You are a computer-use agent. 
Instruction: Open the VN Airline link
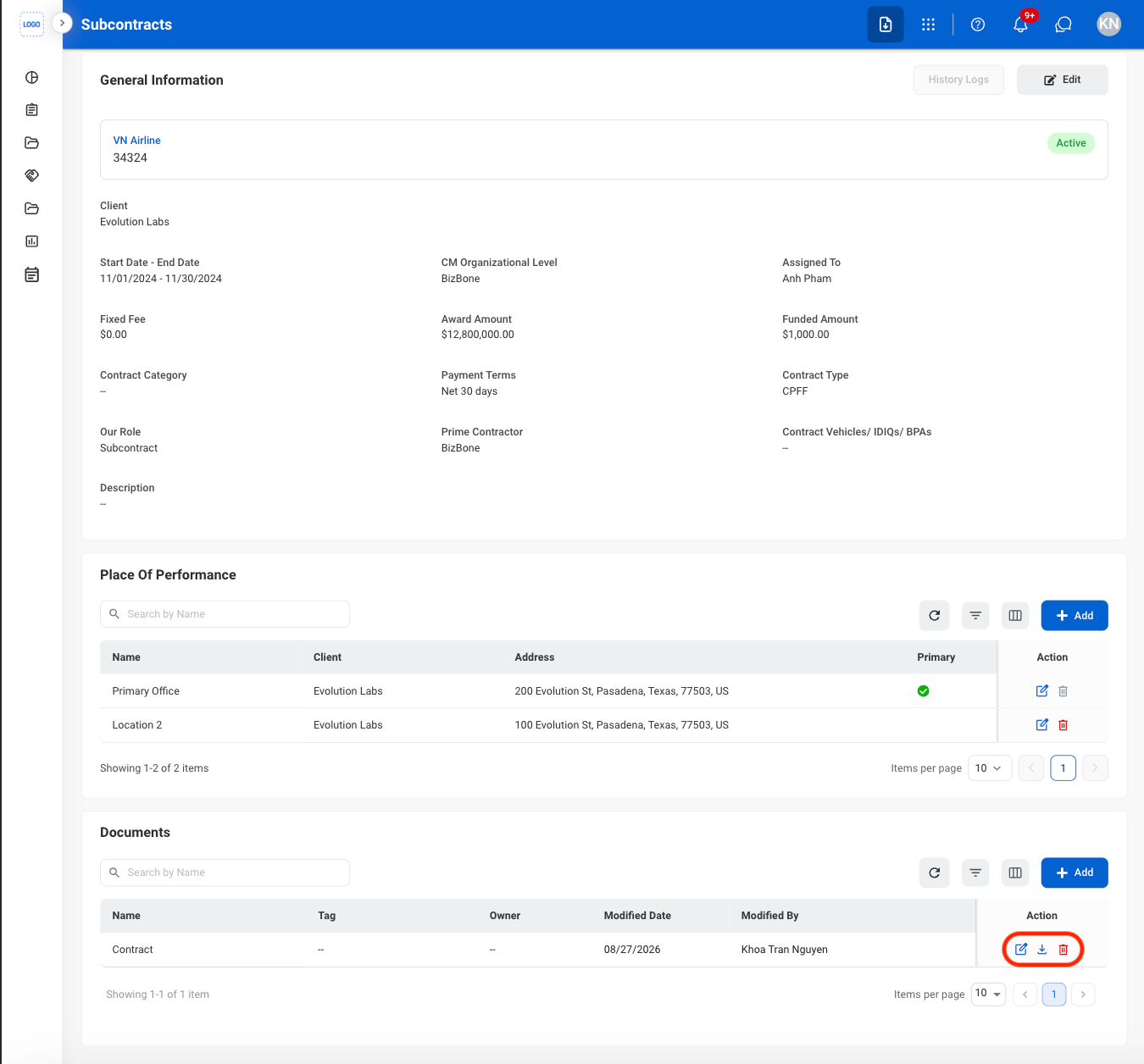[137, 141]
